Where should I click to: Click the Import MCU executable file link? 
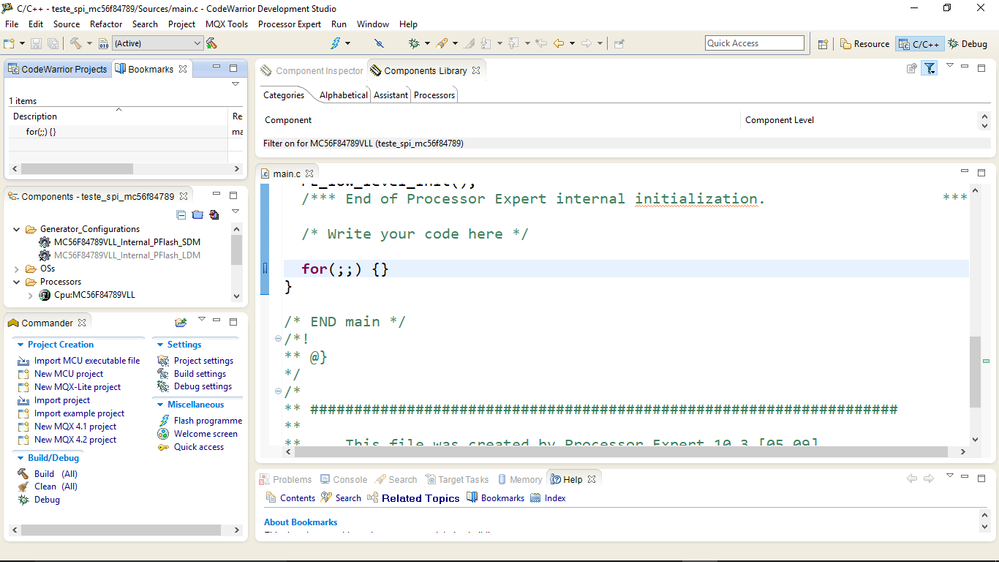click(x=87, y=361)
